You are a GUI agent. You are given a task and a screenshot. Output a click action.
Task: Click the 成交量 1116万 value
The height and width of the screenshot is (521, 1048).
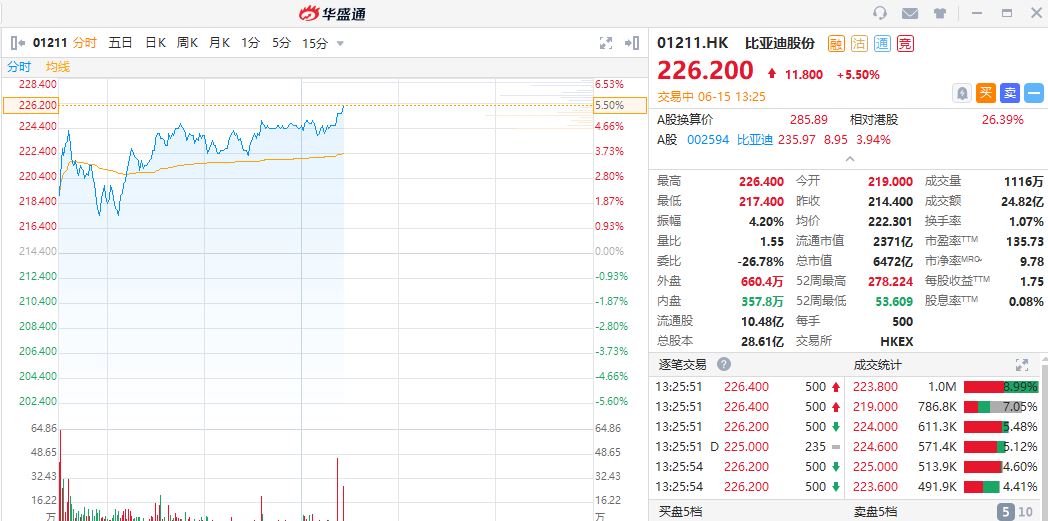click(x=1023, y=181)
